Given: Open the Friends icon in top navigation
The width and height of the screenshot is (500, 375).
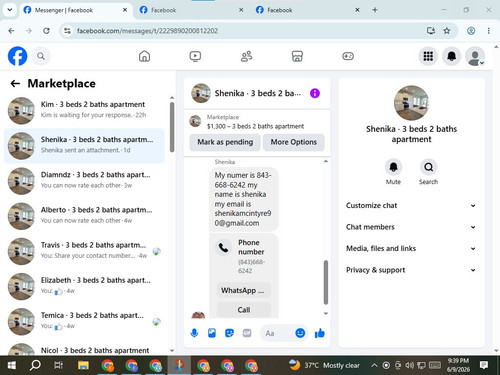Looking at the screenshot, I should [x=246, y=56].
